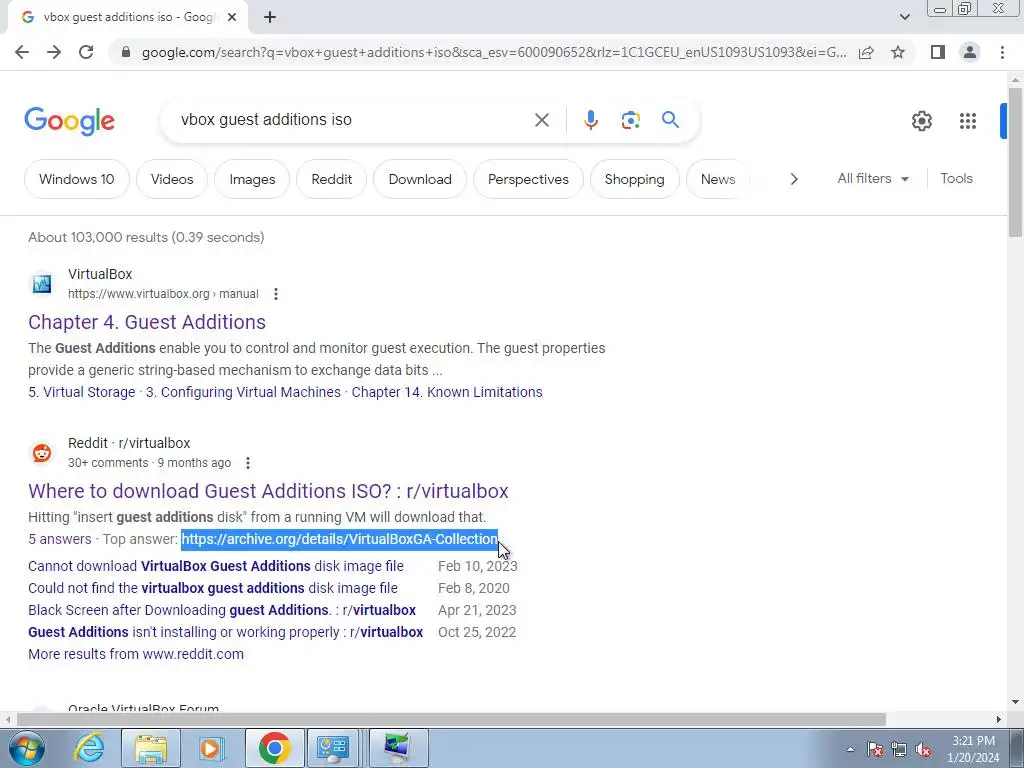Close the vbox guest additions iso tab
The width and height of the screenshot is (1024, 768).
(x=232, y=18)
